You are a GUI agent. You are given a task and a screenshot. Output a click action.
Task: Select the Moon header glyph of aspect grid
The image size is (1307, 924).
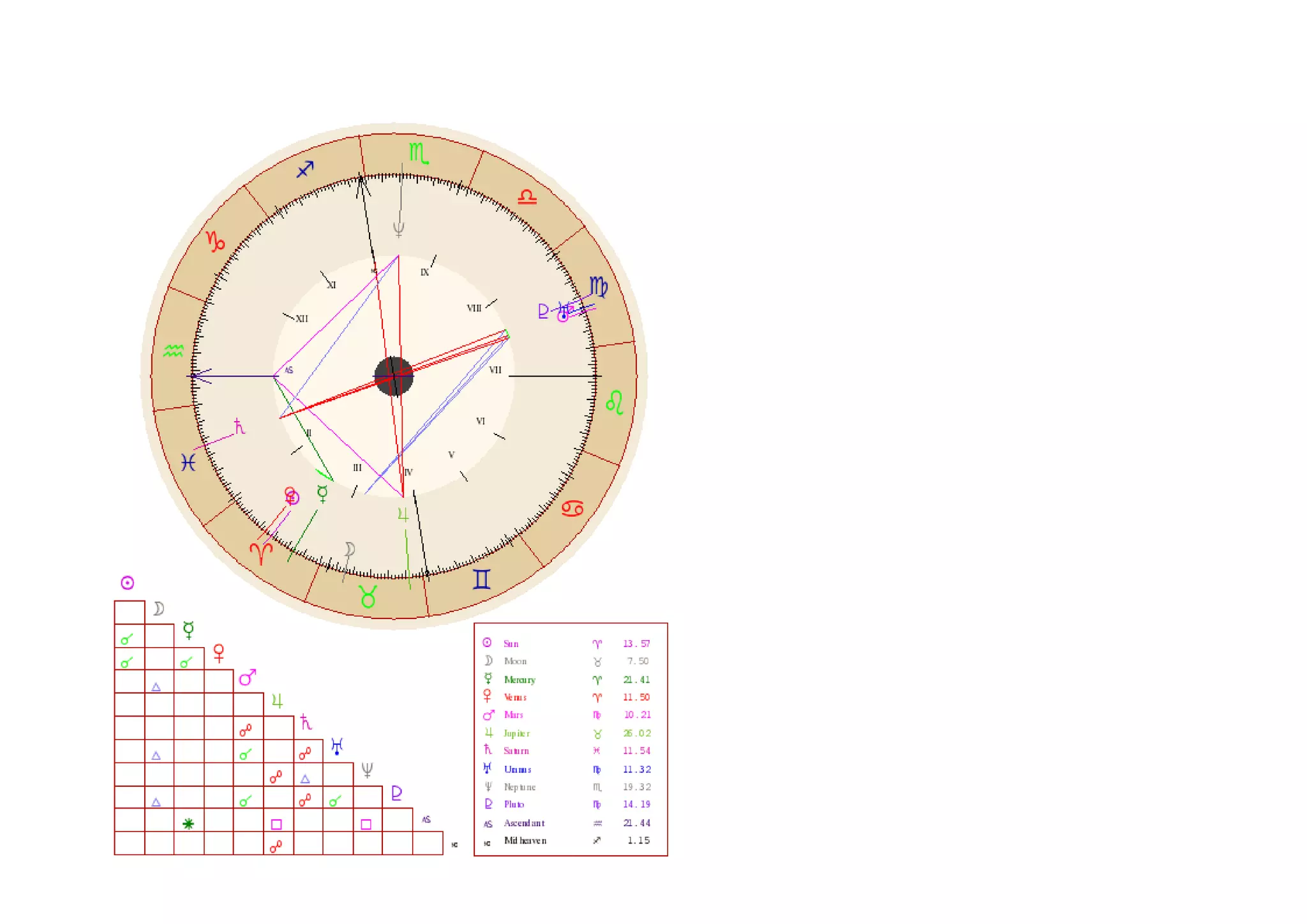click(159, 609)
